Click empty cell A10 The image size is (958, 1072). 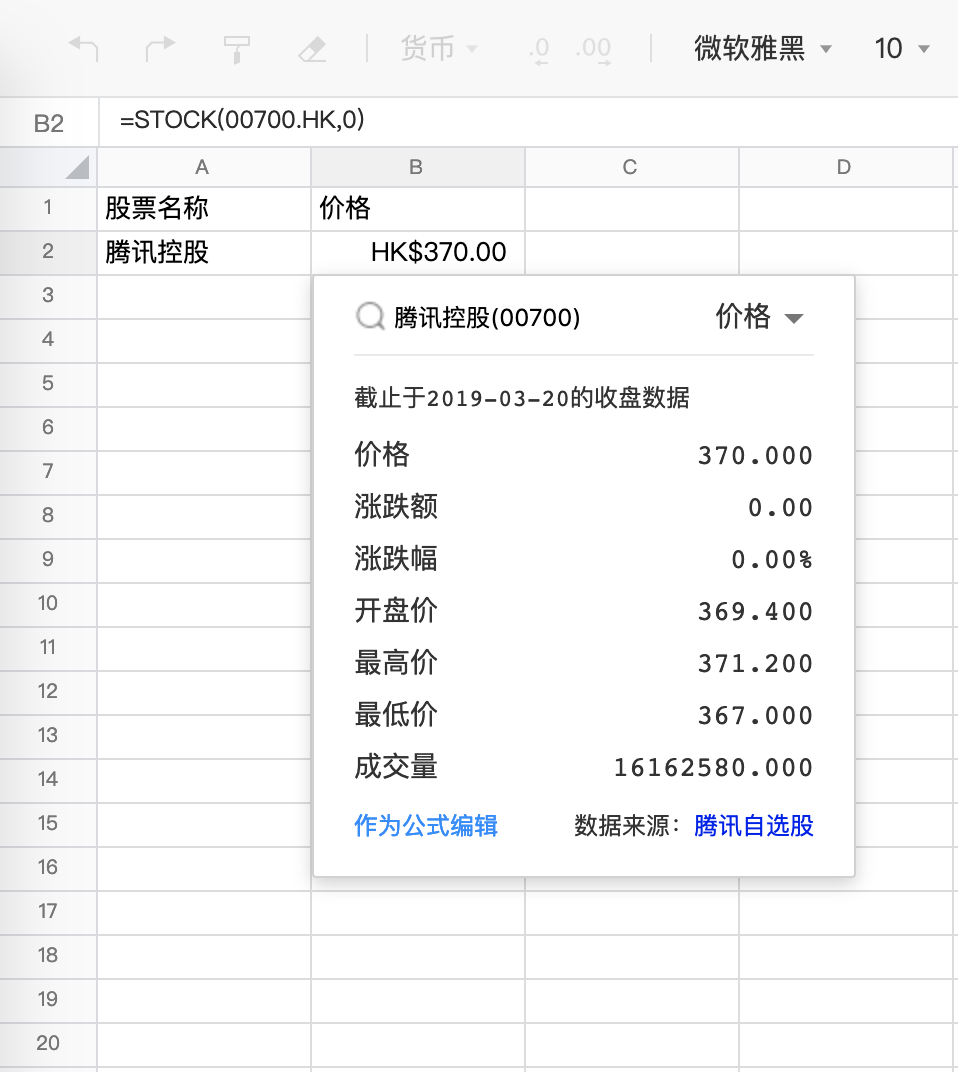click(x=204, y=604)
